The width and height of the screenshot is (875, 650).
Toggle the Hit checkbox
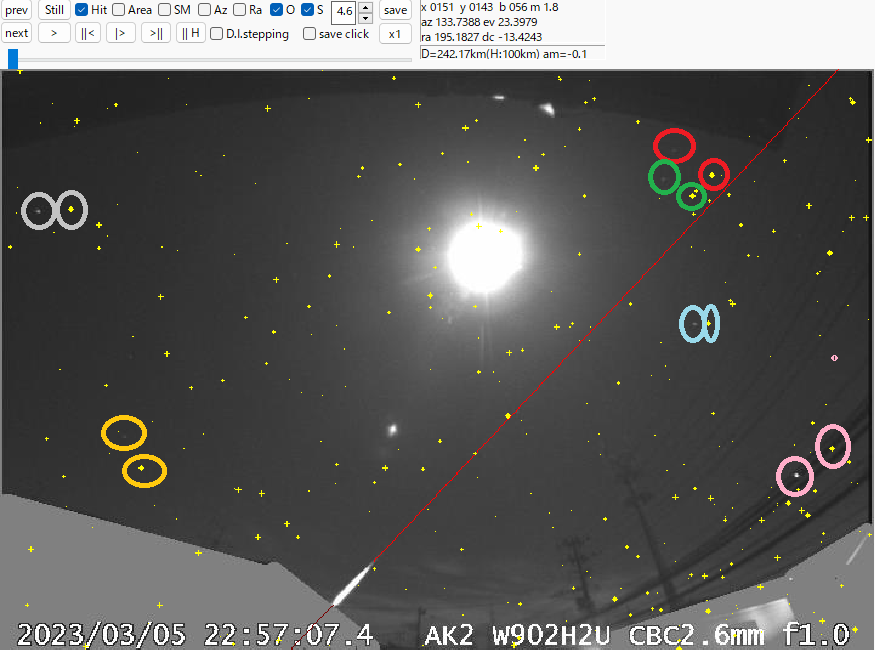click(82, 10)
